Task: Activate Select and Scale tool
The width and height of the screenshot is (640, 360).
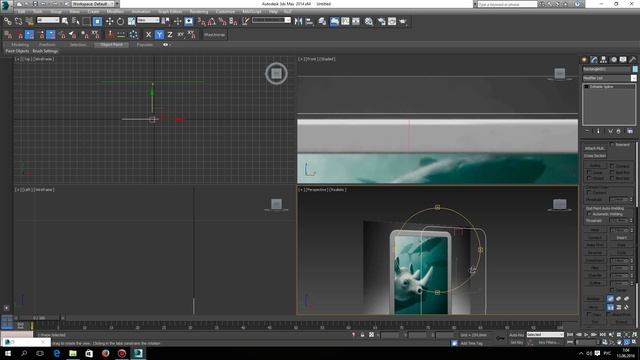Action: [131, 21]
